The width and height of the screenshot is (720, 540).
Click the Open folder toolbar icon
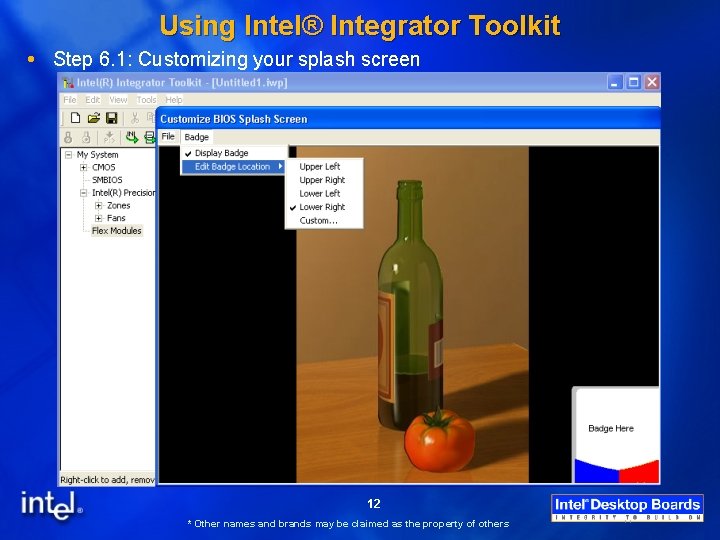point(94,118)
